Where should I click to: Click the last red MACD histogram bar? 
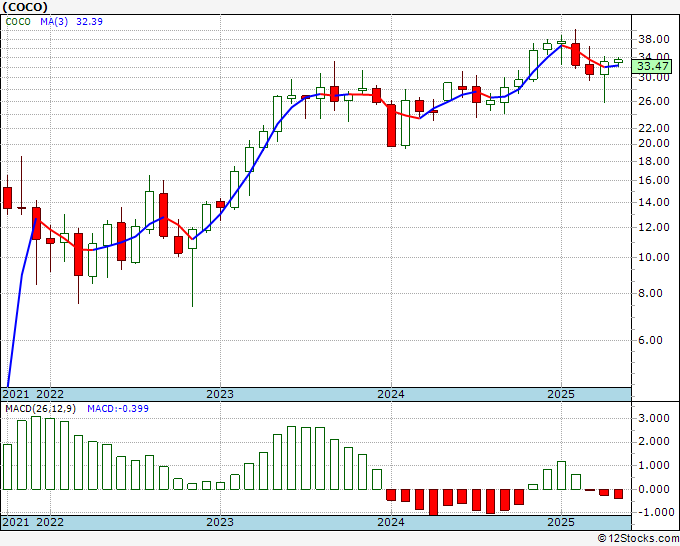[618, 494]
